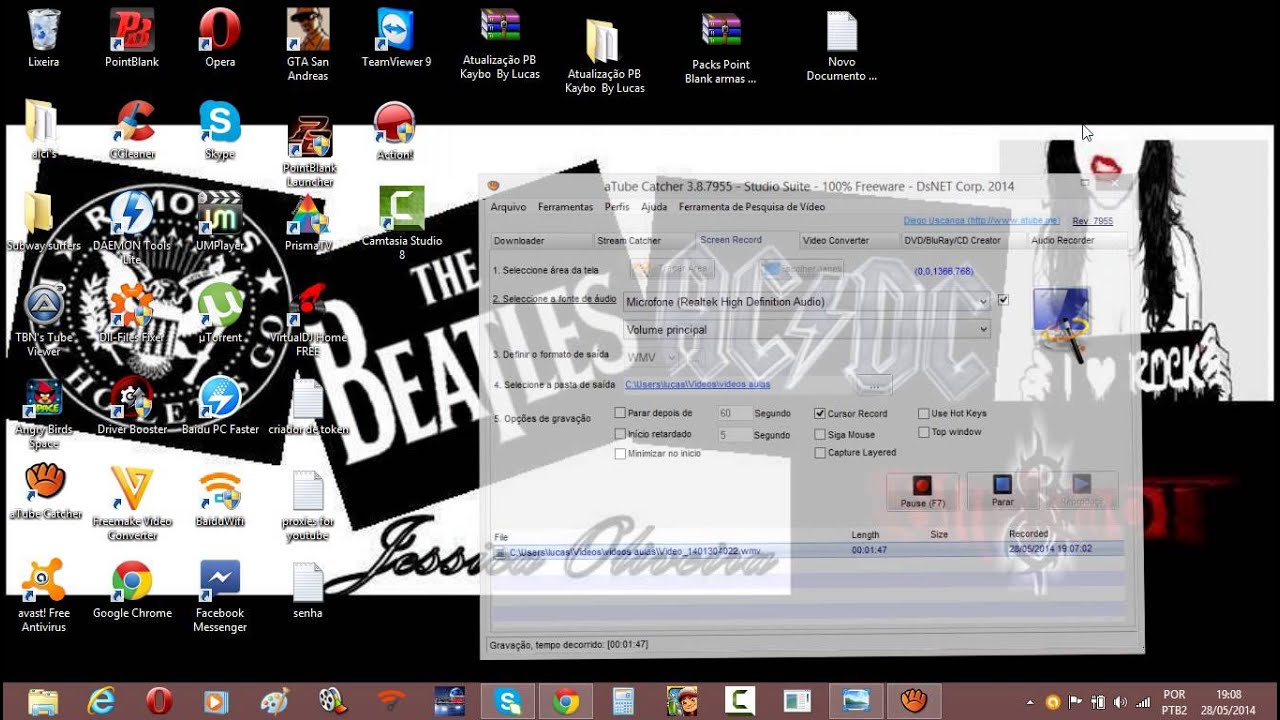The image size is (1280, 720).
Task: Open the Ajuda menu
Action: 654,207
